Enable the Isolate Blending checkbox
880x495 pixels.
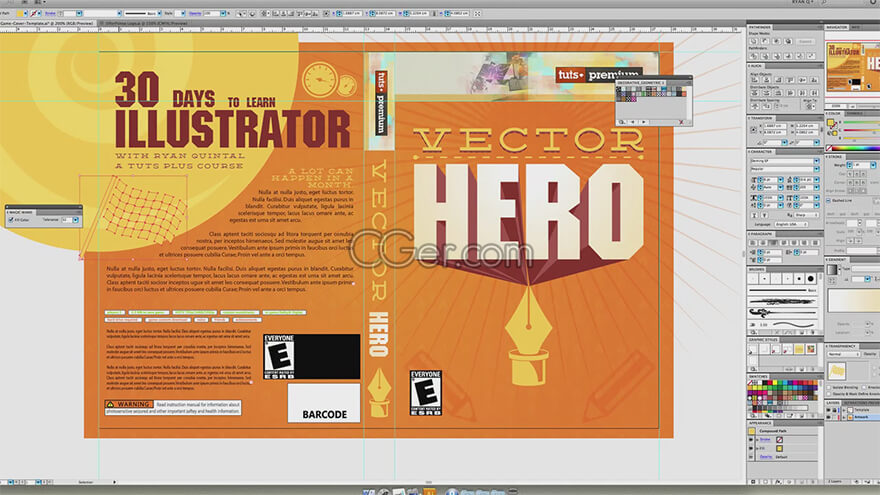click(828, 387)
